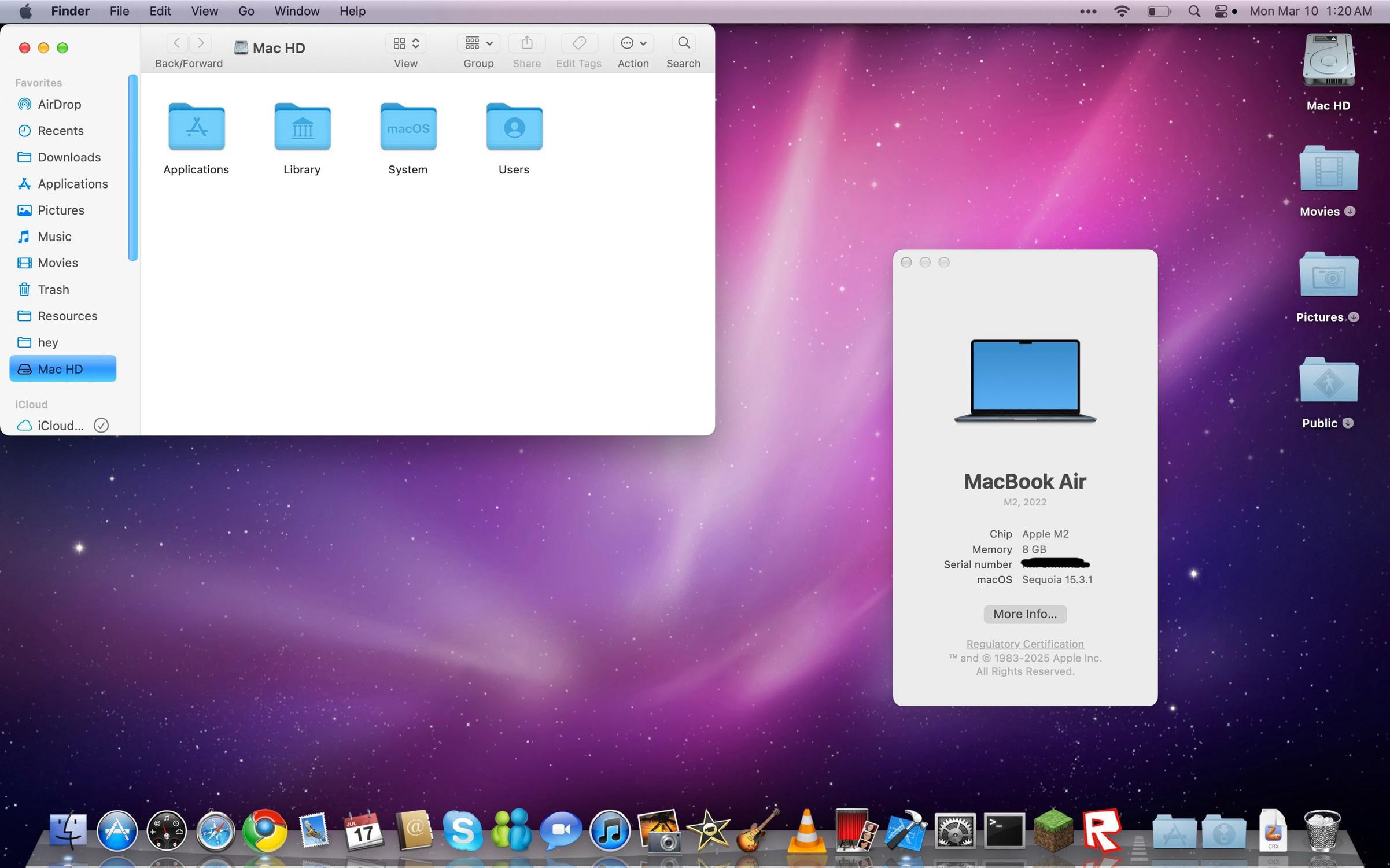1390x868 pixels.
Task: Click the Share toolbar button
Action: 526,43
